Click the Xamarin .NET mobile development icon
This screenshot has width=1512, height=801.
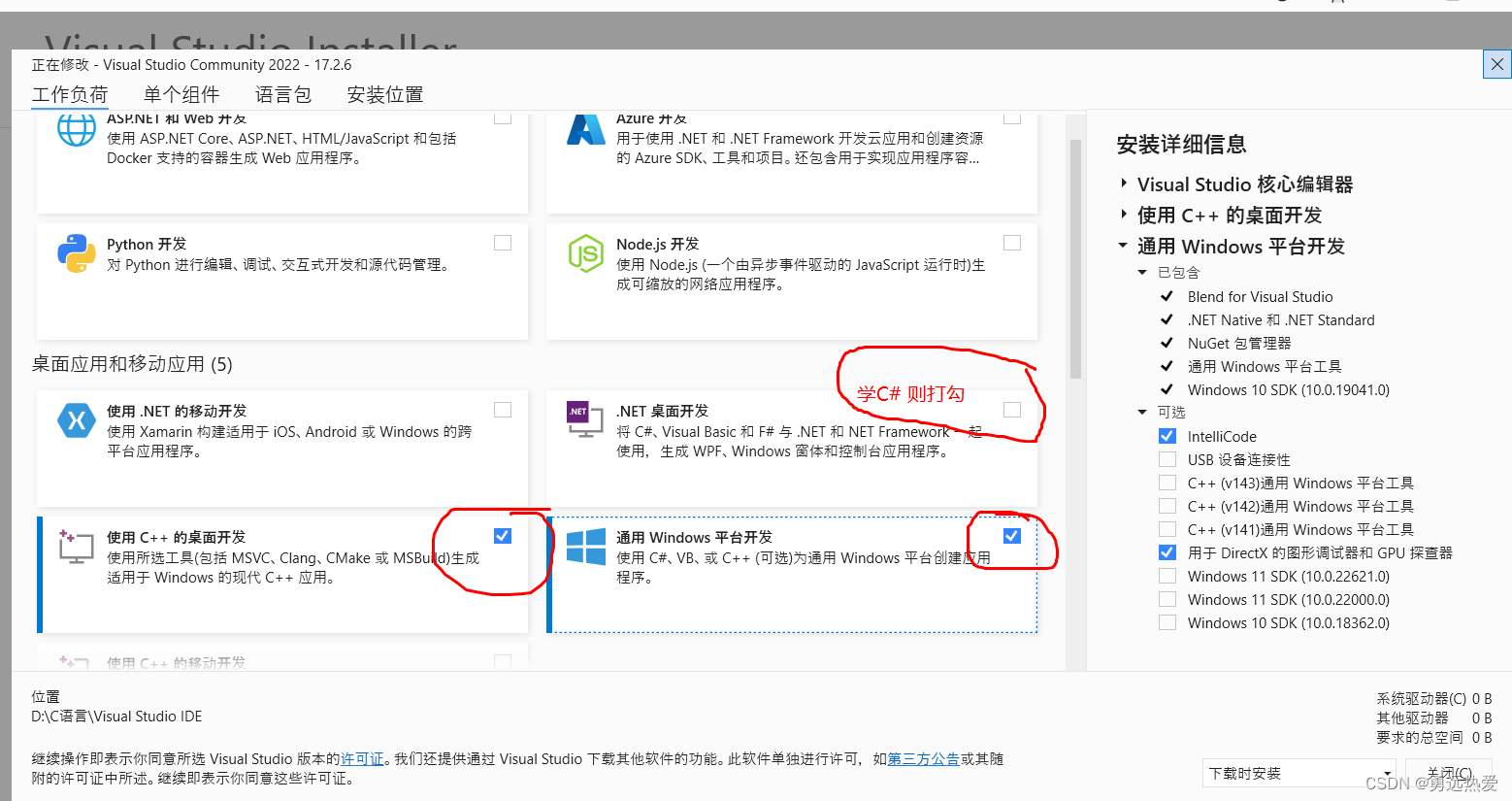(x=77, y=420)
